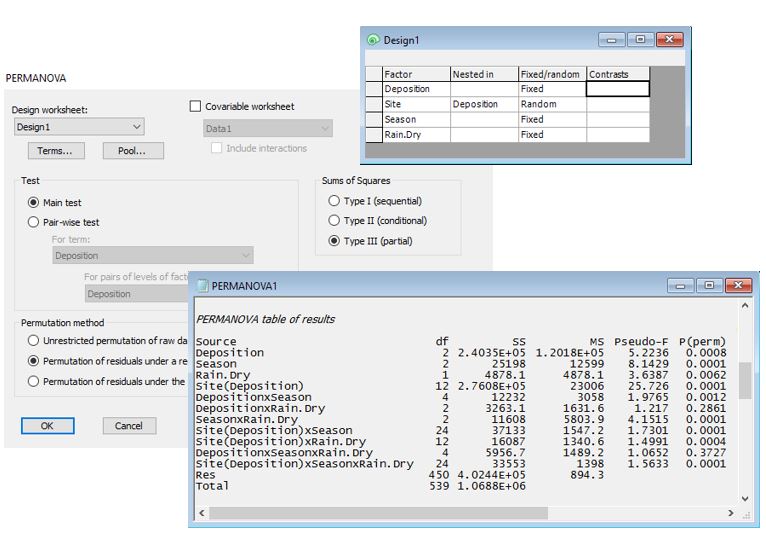This screenshot has width=766, height=541.
Task: Click the Contrasts cell for Deposition row
Action: click(618, 89)
